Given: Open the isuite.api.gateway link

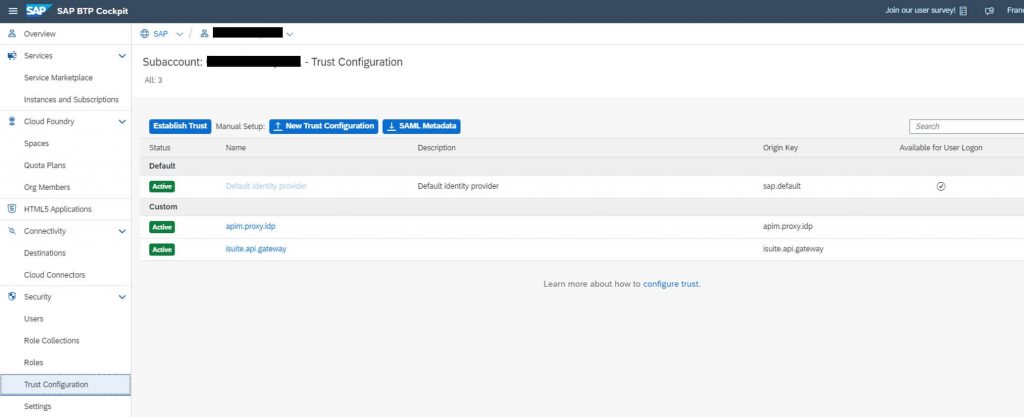Looking at the screenshot, I should tap(256, 249).
